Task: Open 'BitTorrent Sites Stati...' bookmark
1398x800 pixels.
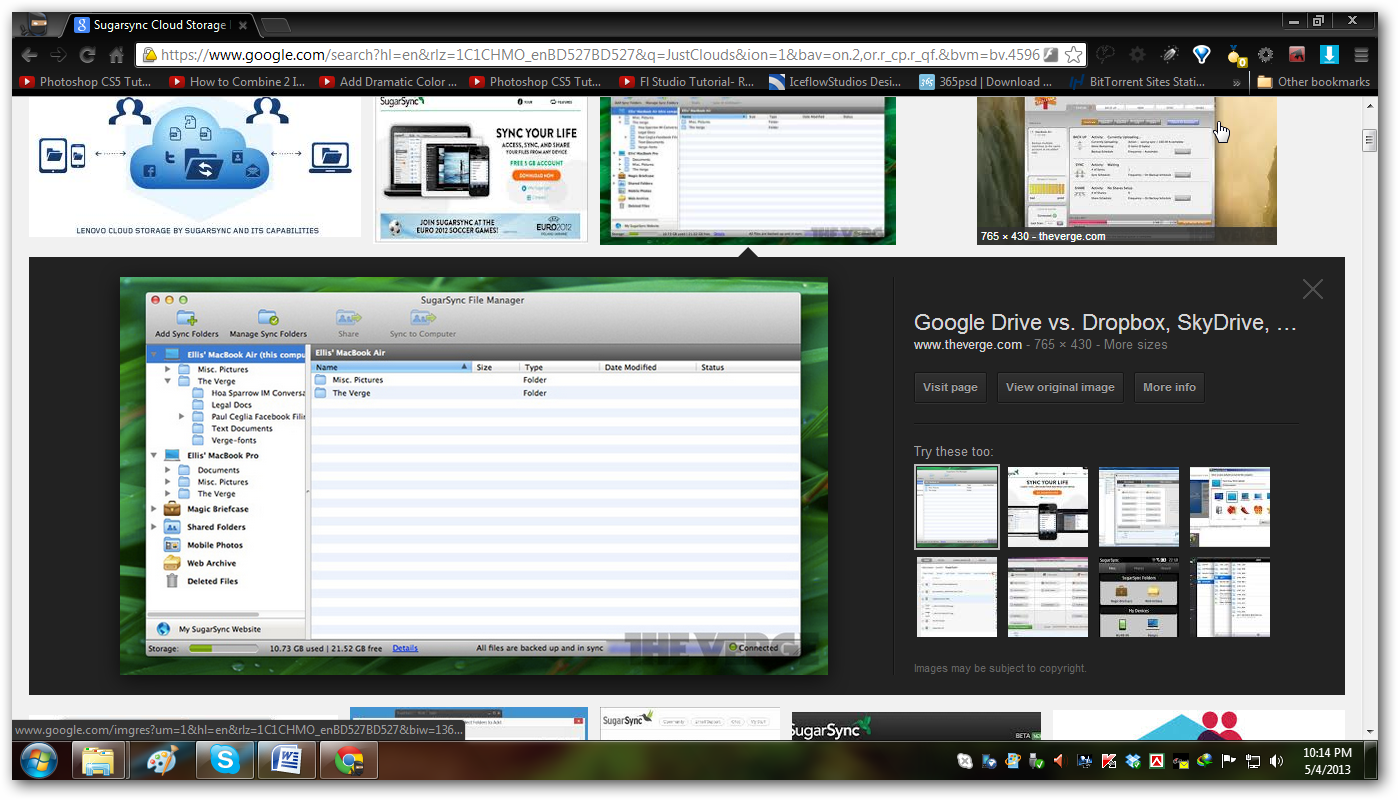Action: [x=1137, y=82]
